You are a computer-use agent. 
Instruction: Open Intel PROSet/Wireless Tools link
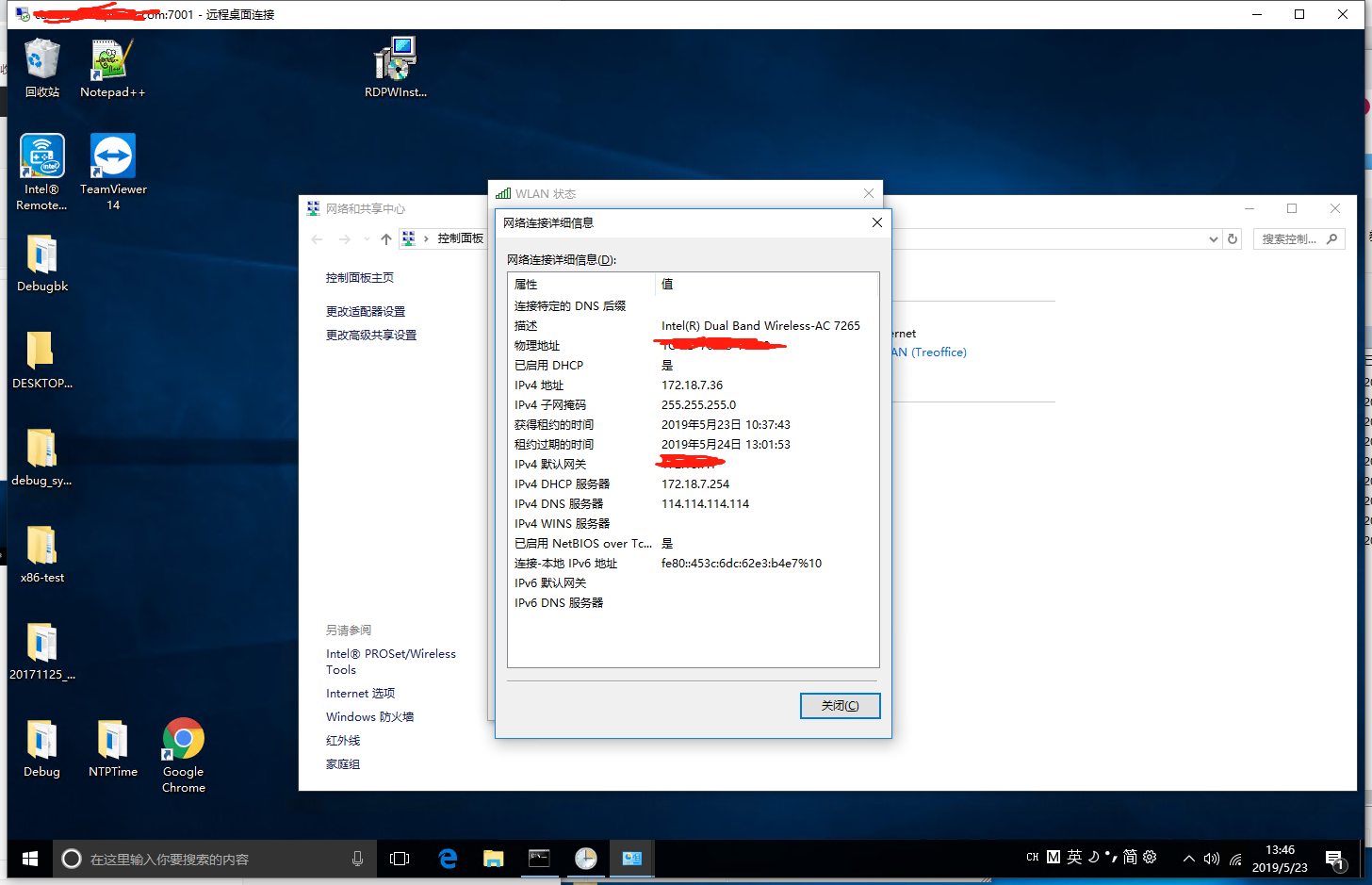pos(391,662)
